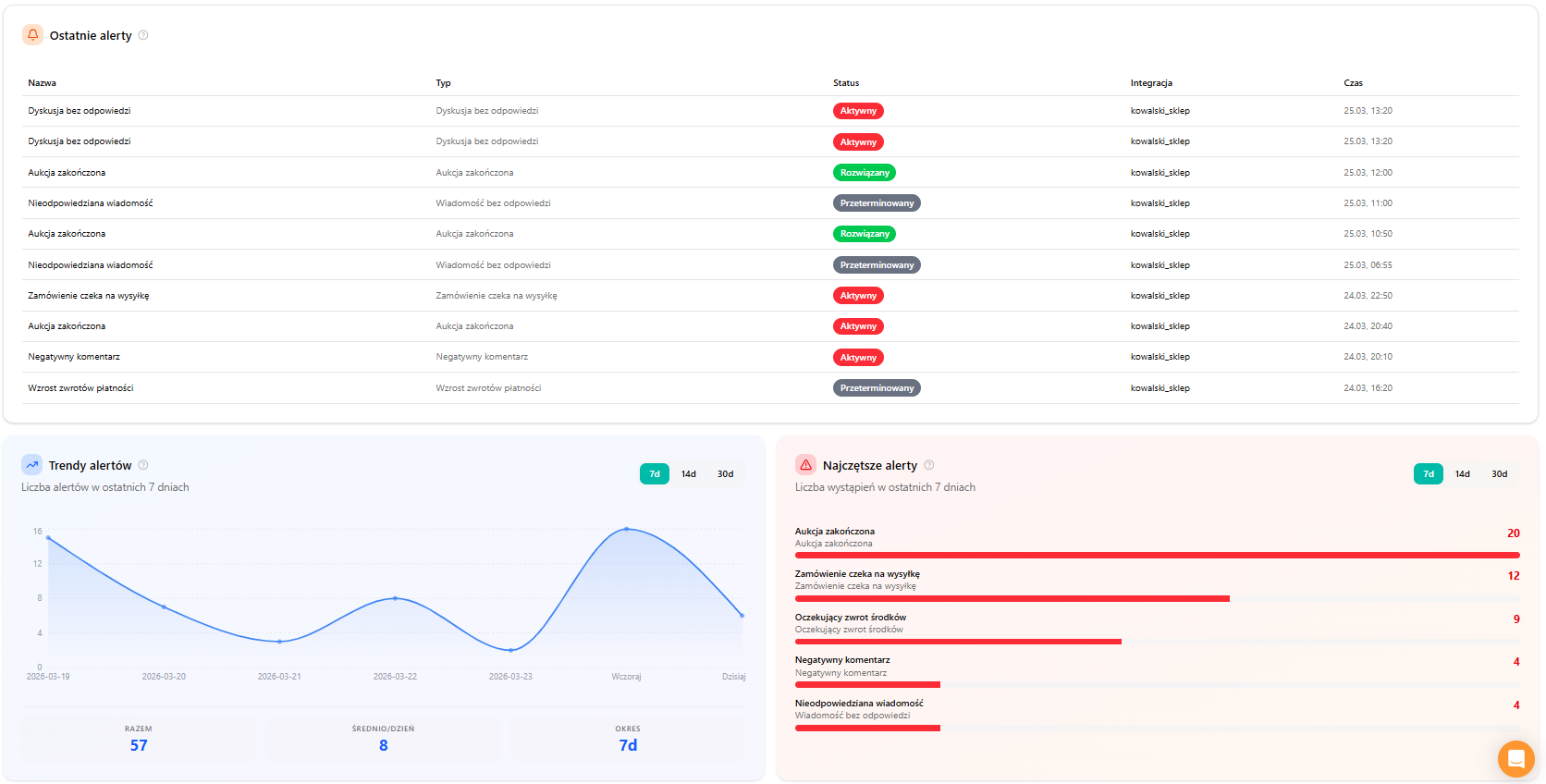The width and height of the screenshot is (1546, 784).
Task: Sort alerts by the Czas column header
Action: 1353,83
